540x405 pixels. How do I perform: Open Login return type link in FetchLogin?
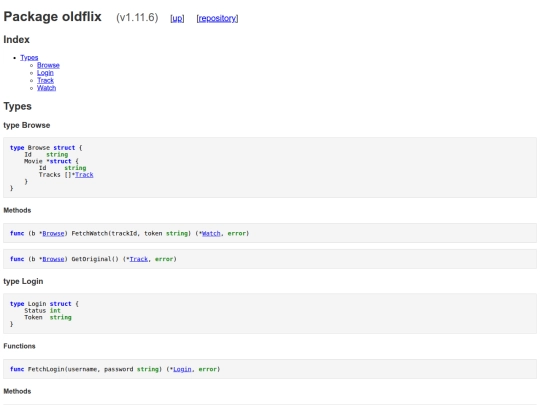[x=182, y=369]
